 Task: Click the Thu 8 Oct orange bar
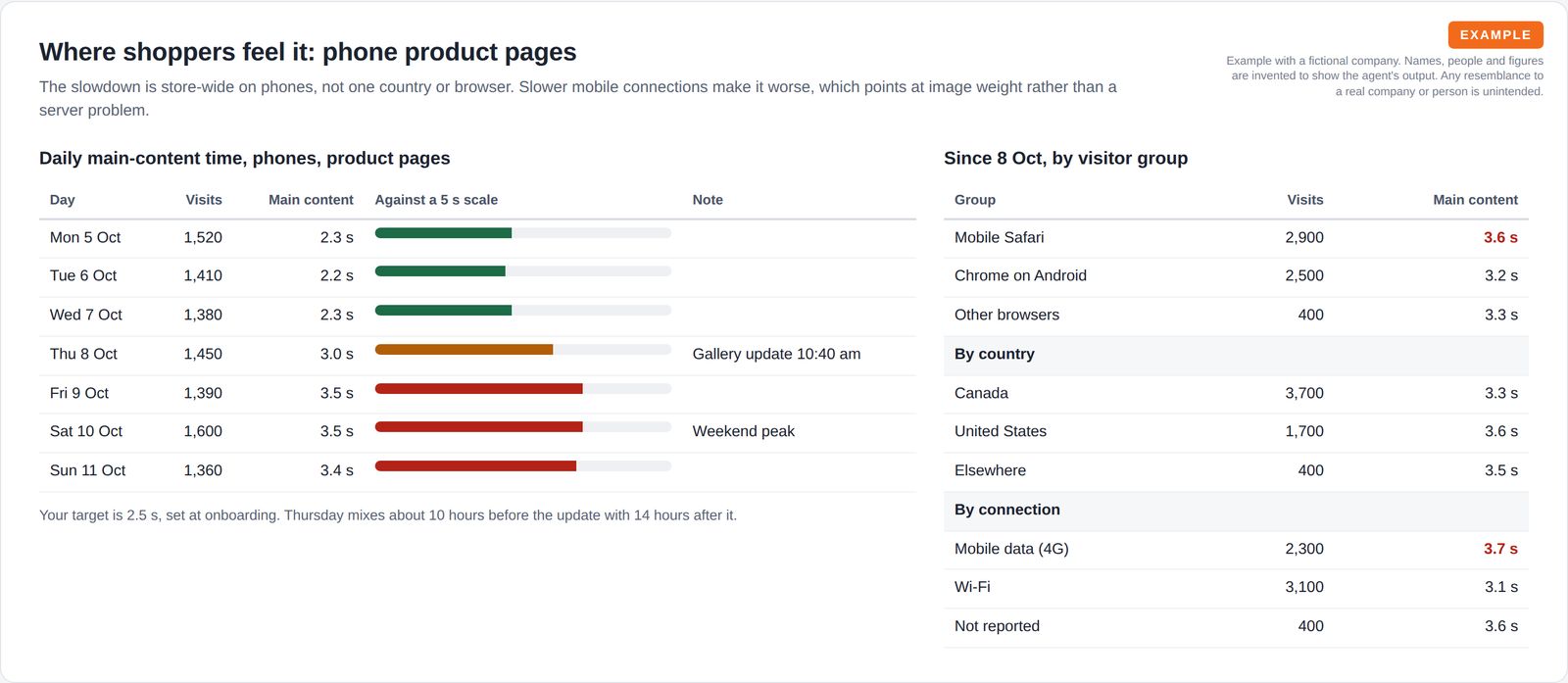(x=464, y=350)
